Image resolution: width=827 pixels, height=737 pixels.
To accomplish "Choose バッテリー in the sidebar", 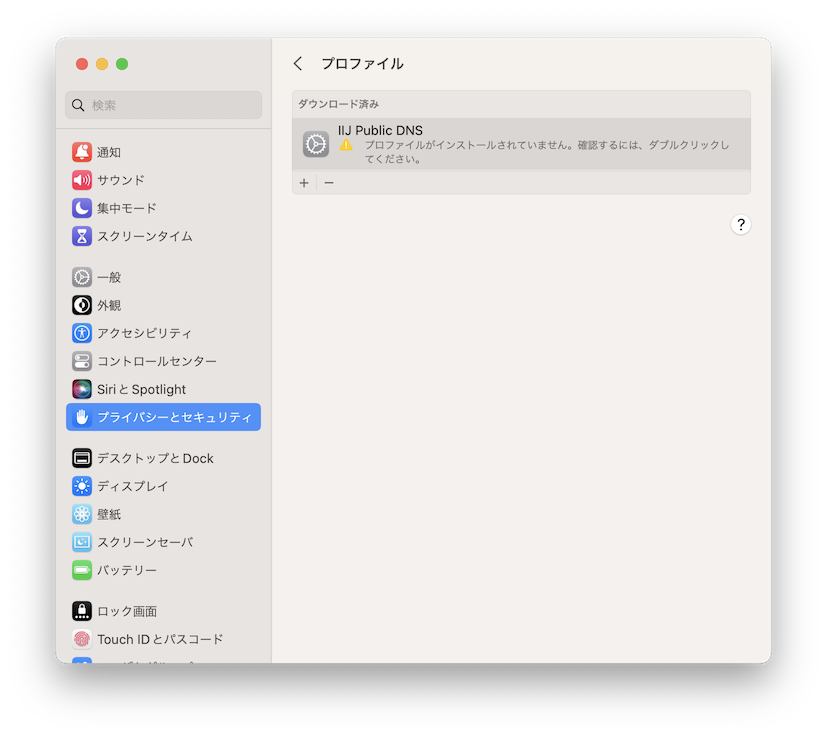I will pos(164,570).
